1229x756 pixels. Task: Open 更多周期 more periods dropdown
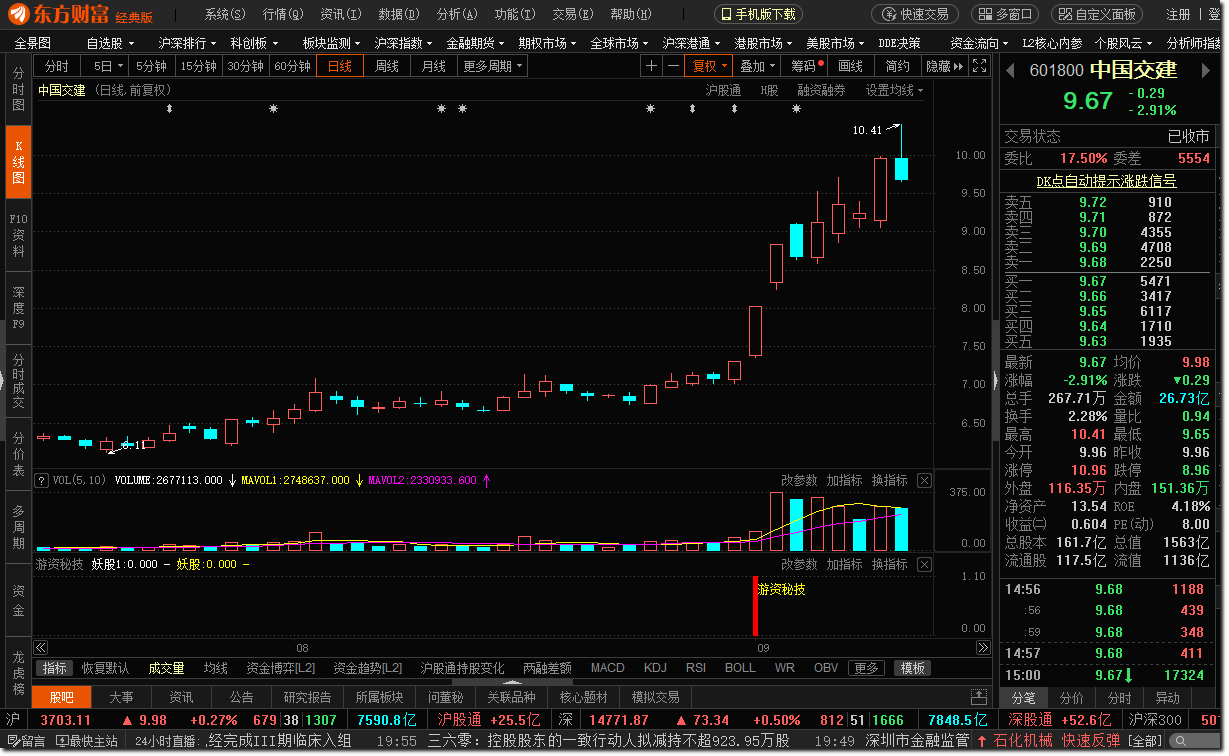click(x=494, y=66)
